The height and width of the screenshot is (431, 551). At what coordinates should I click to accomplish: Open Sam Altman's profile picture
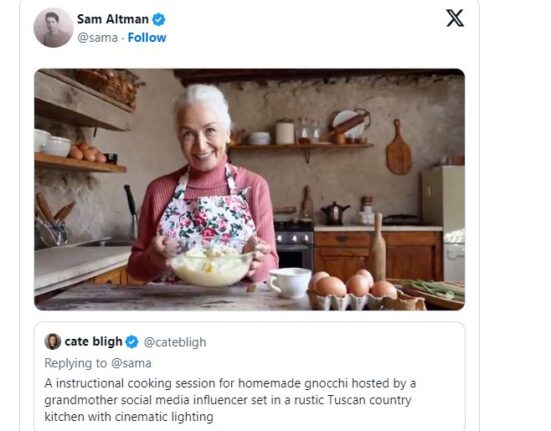53,27
